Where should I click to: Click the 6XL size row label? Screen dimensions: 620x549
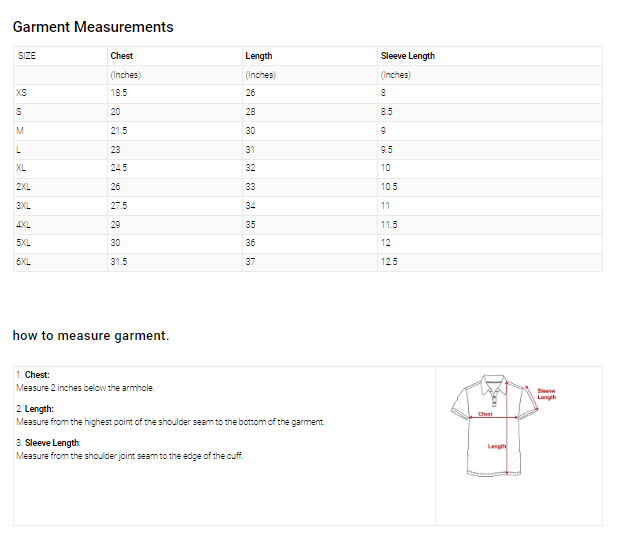(24, 262)
